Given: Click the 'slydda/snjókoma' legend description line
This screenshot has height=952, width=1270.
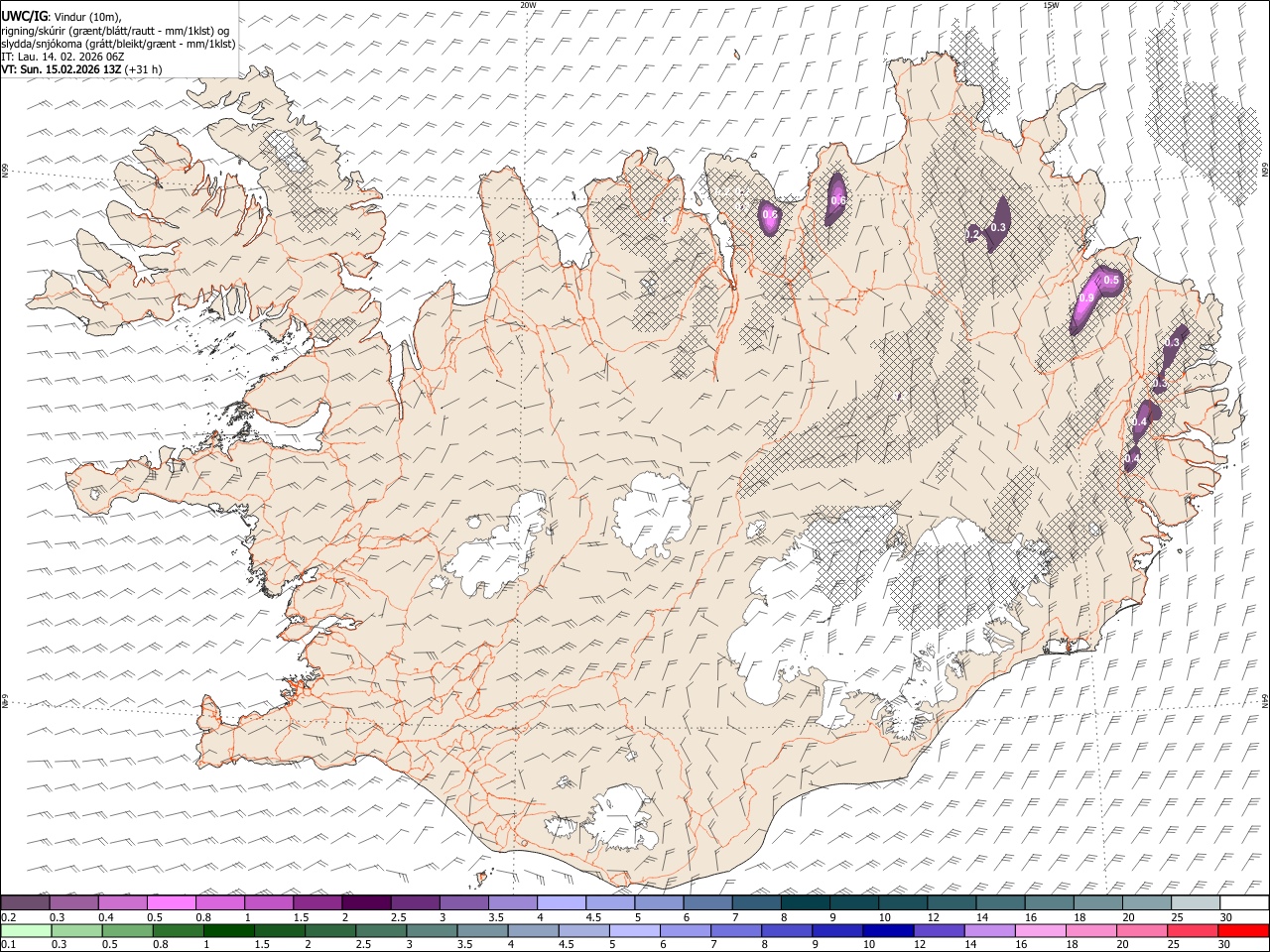Looking at the screenshot, I should [118, 44].
